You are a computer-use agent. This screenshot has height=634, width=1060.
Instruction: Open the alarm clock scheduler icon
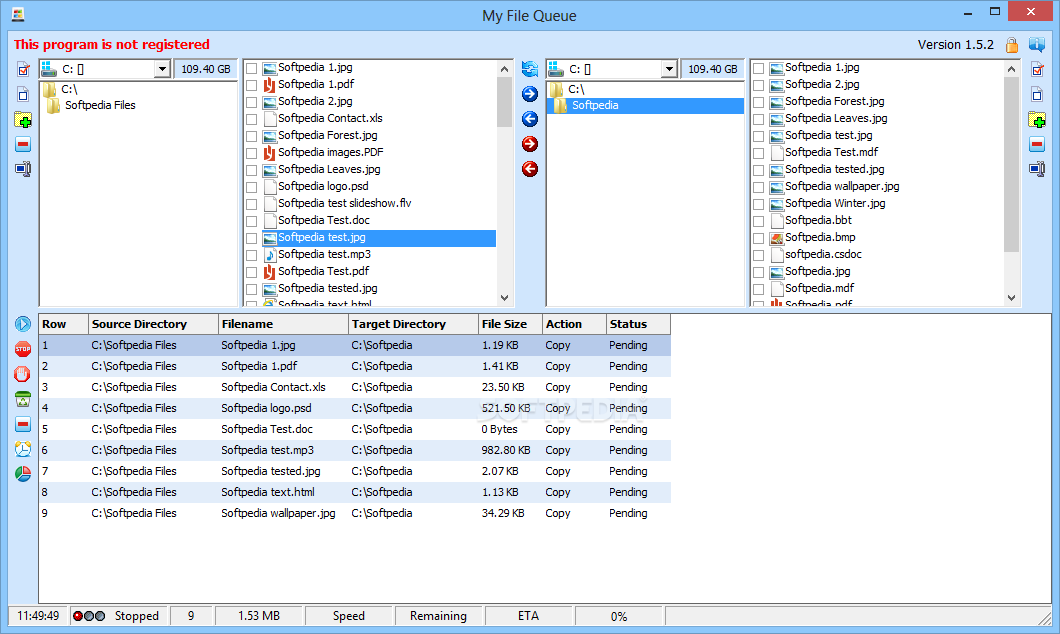(x=23, y=449)
